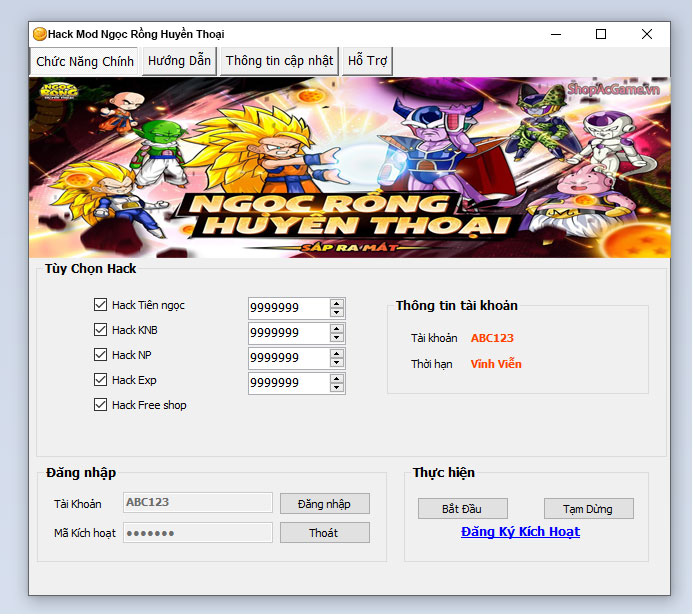Image resolution: width=693 pixels, height=616 pixels.
Task: Close the Hack Mod window
Action: [x=647, y=34]
